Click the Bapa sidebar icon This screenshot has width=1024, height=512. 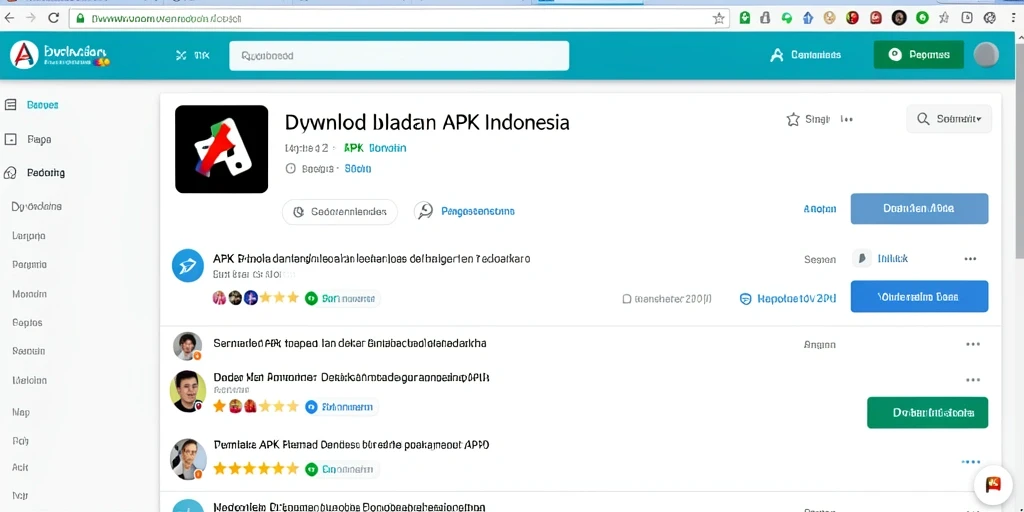tap(10, 139)
